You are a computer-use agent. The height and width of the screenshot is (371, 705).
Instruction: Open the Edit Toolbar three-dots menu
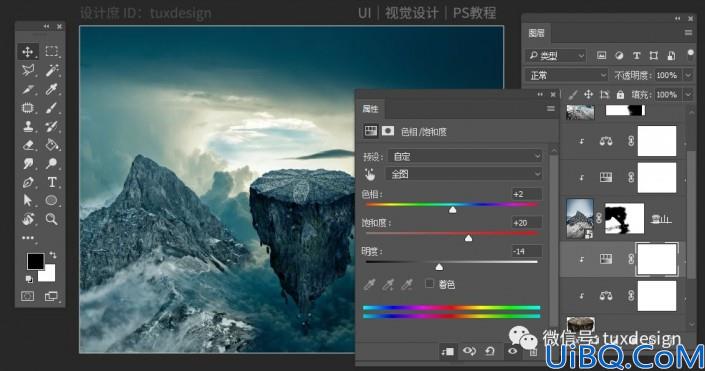coord(28,238)
